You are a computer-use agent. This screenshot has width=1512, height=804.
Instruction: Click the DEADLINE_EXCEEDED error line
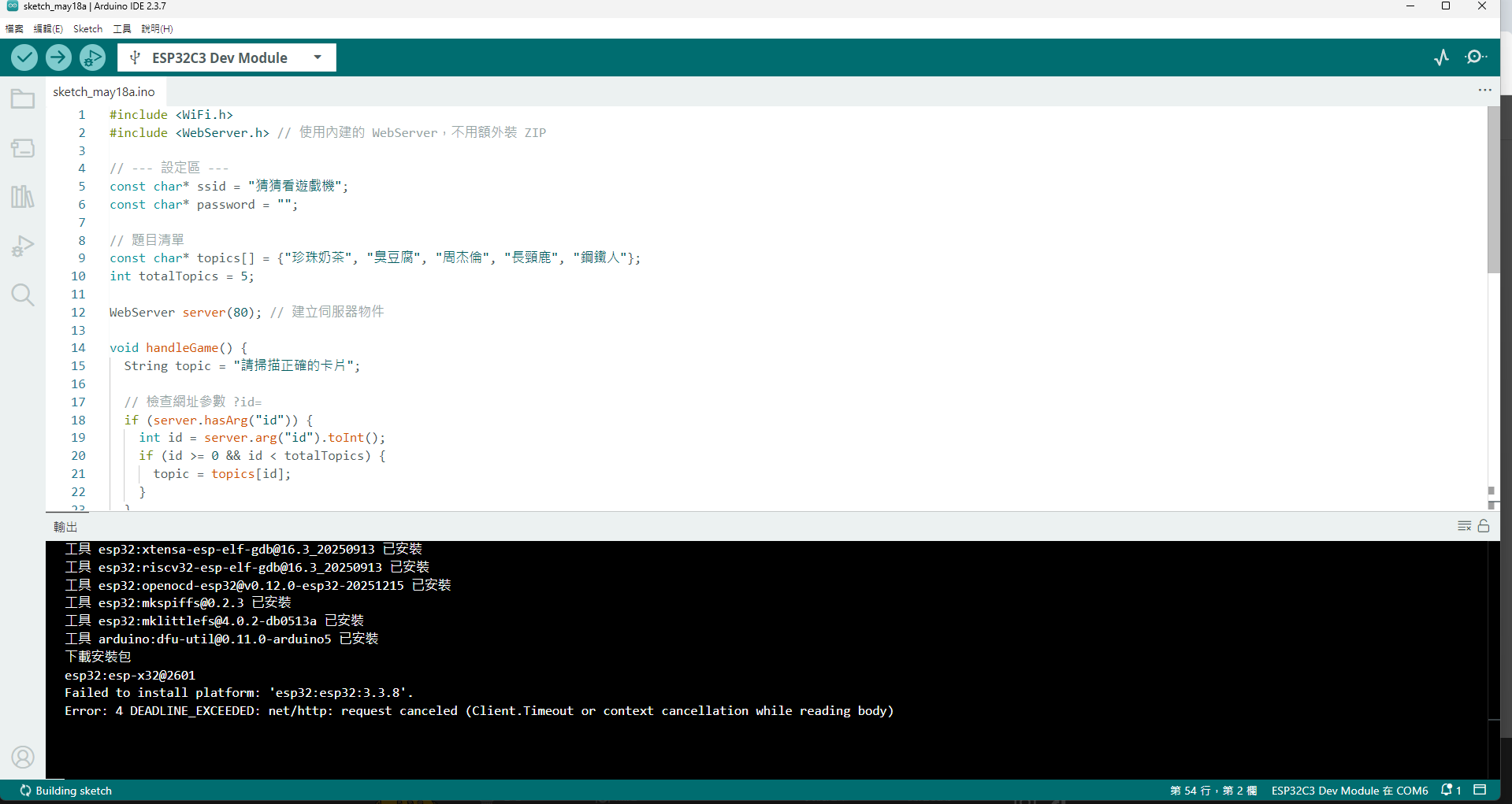479,711
